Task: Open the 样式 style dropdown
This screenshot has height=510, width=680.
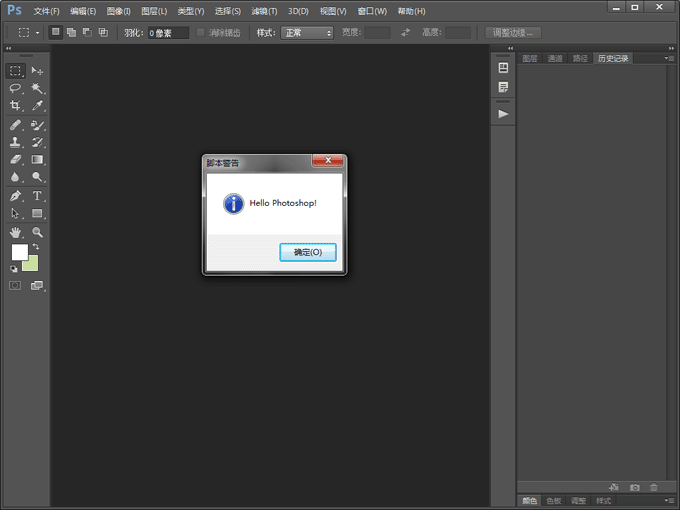Action: tap(307, 33)
